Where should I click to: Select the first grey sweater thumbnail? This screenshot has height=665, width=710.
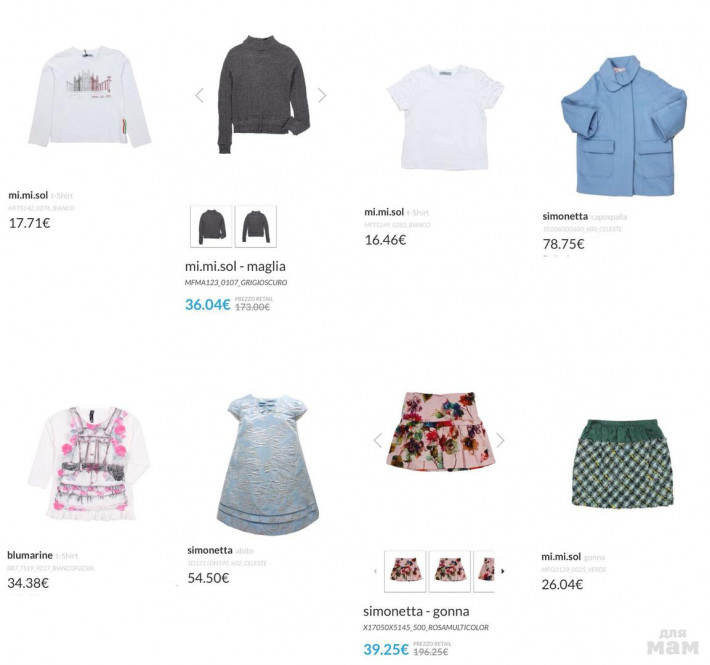click(x=211, y=226)
